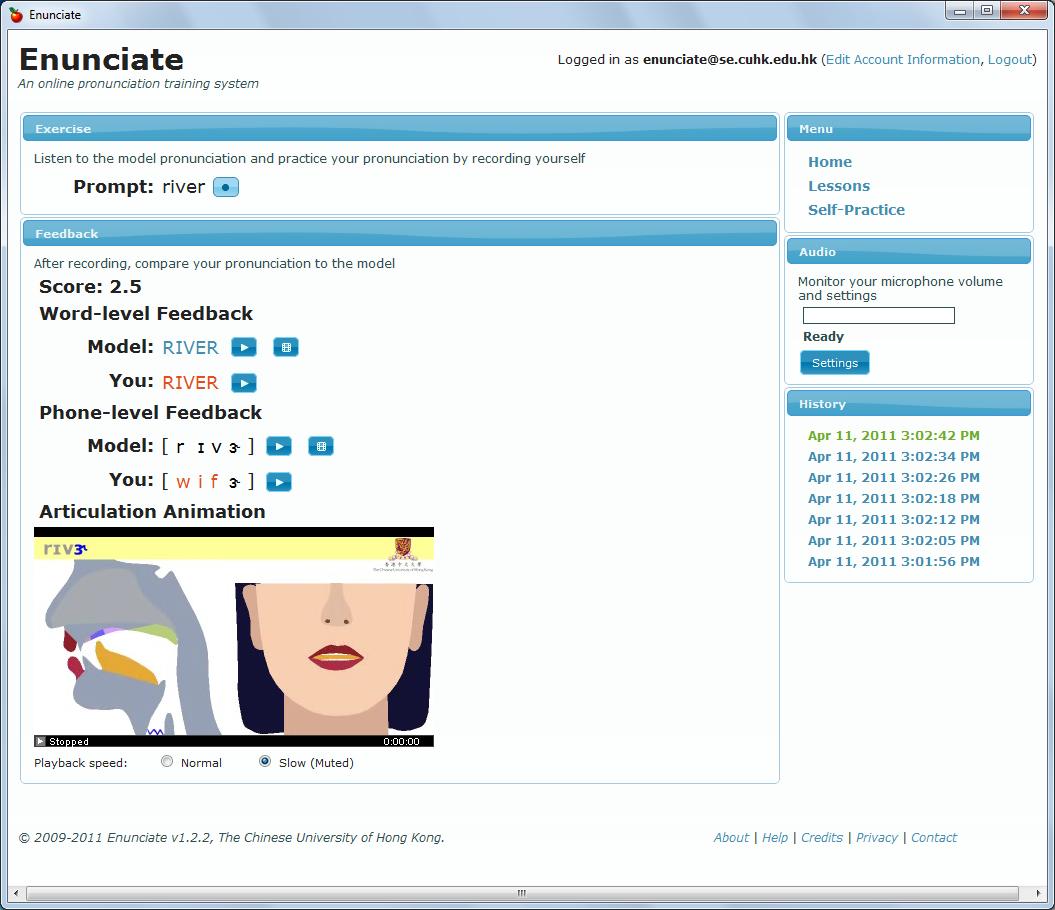1055x910 pixels.
Task: Click Edit Account Information link
Action: (x=903, y=60)
